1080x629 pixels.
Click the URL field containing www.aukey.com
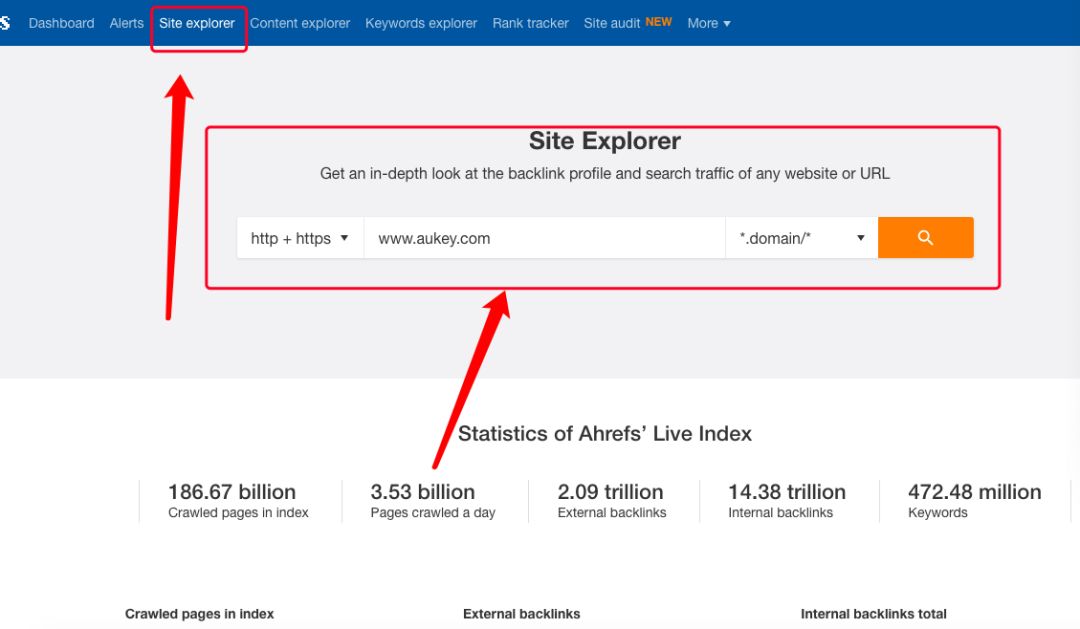point(544,238)
